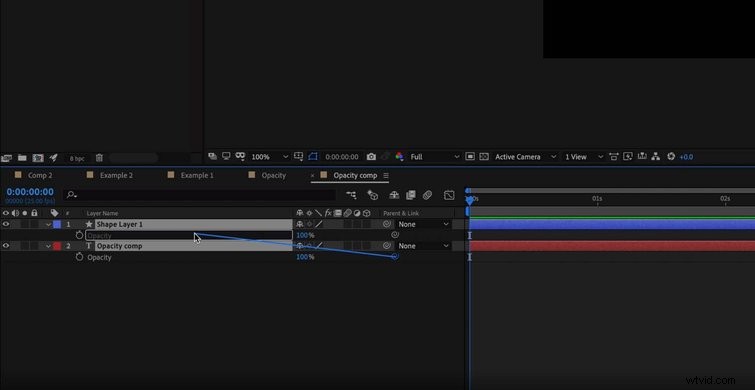Open the Full resolution dropdown
Viewport: 755px width, 390px height.
pos(435,157)
